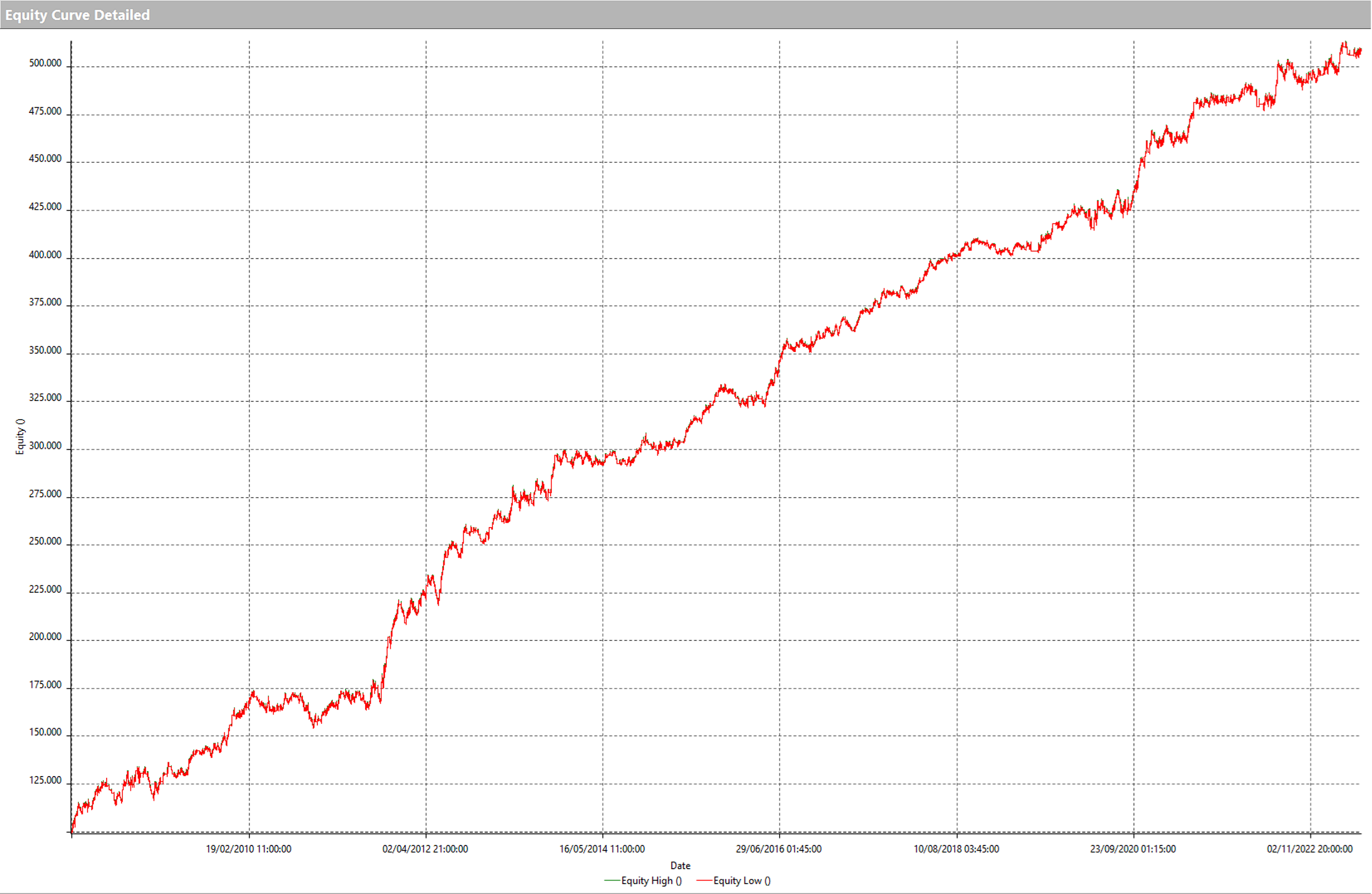
Task: Click the red Equity Low line swatch
Action: pos(703,880)
